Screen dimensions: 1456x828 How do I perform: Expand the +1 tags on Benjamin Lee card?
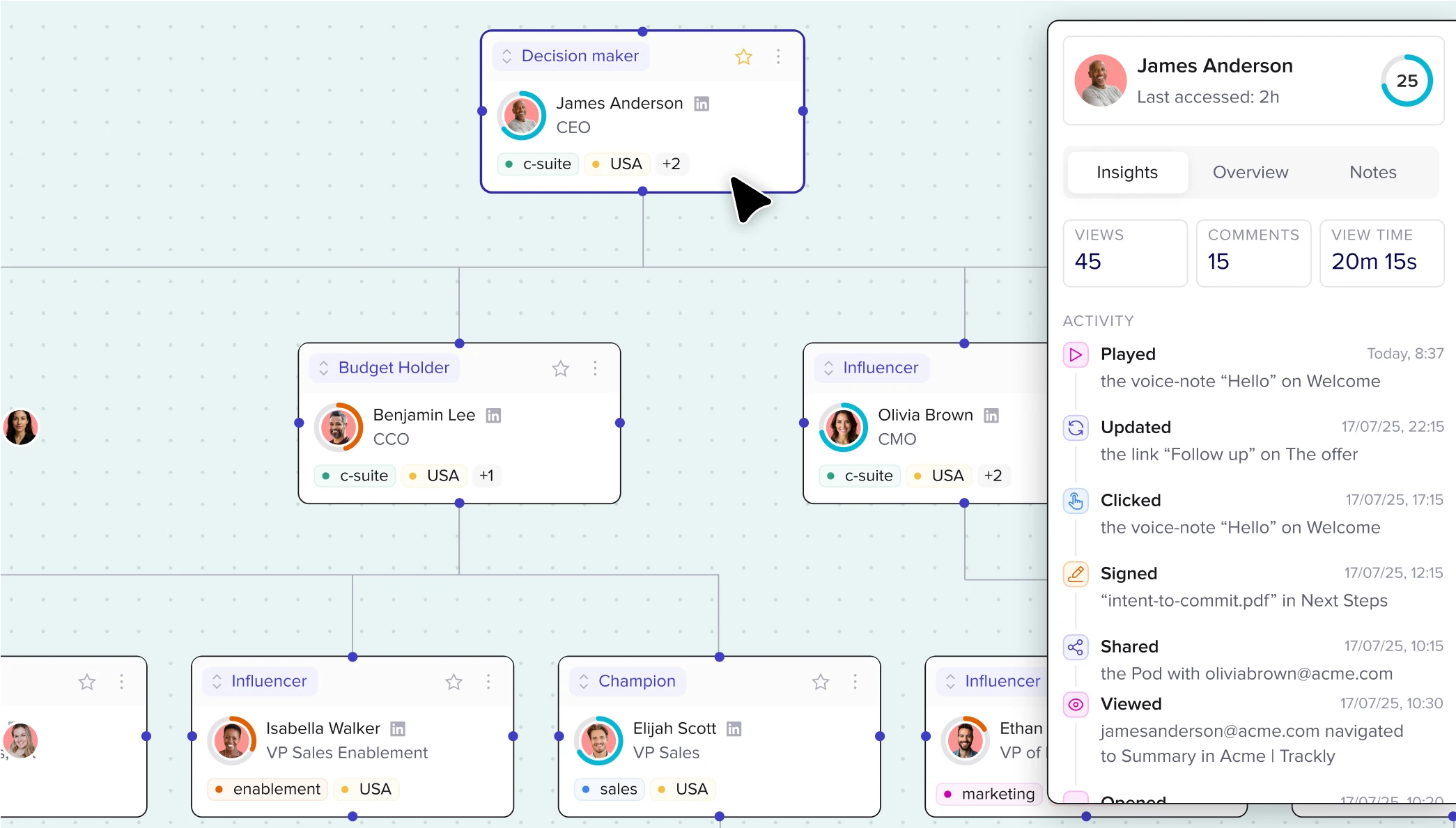click(x=486, y=476)
